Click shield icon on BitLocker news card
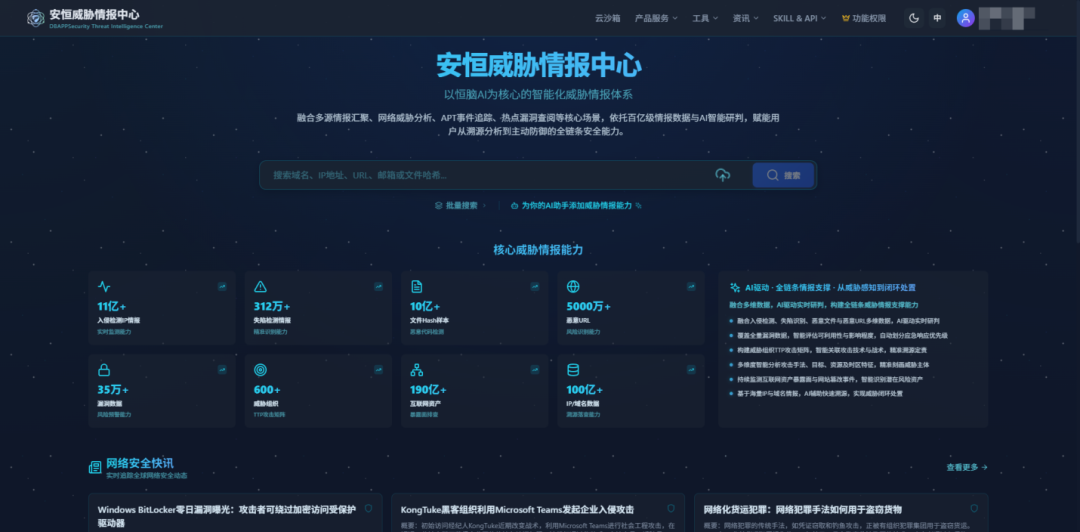 tap(368, 509)
